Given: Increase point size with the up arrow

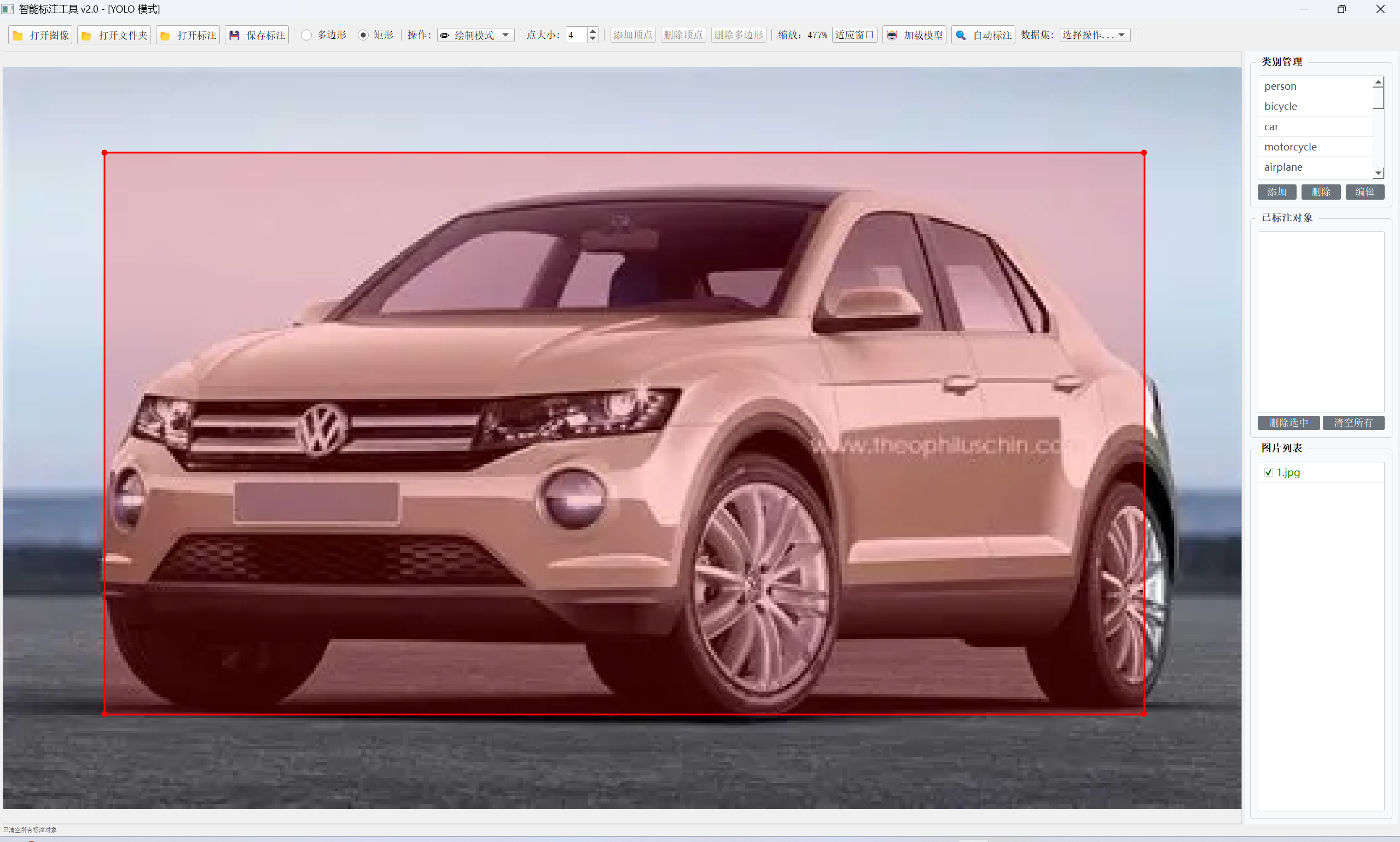Looking at the screenshot, I should (593, 31).
